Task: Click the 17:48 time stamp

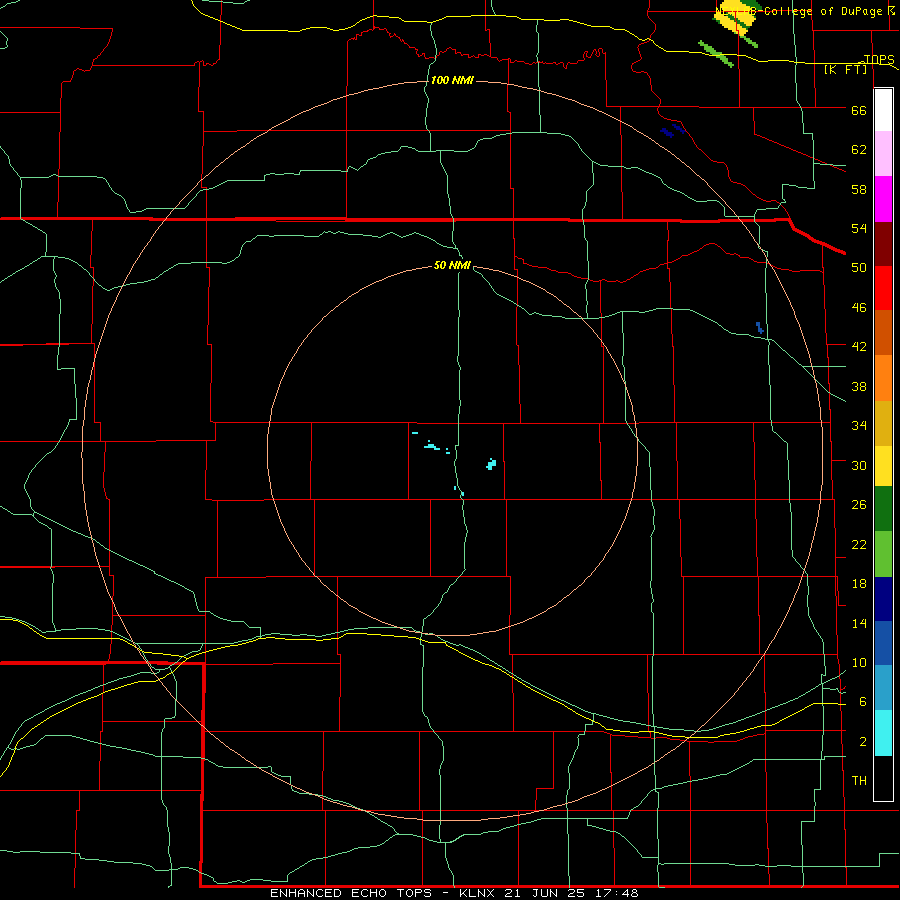Action: pos(617,893)
